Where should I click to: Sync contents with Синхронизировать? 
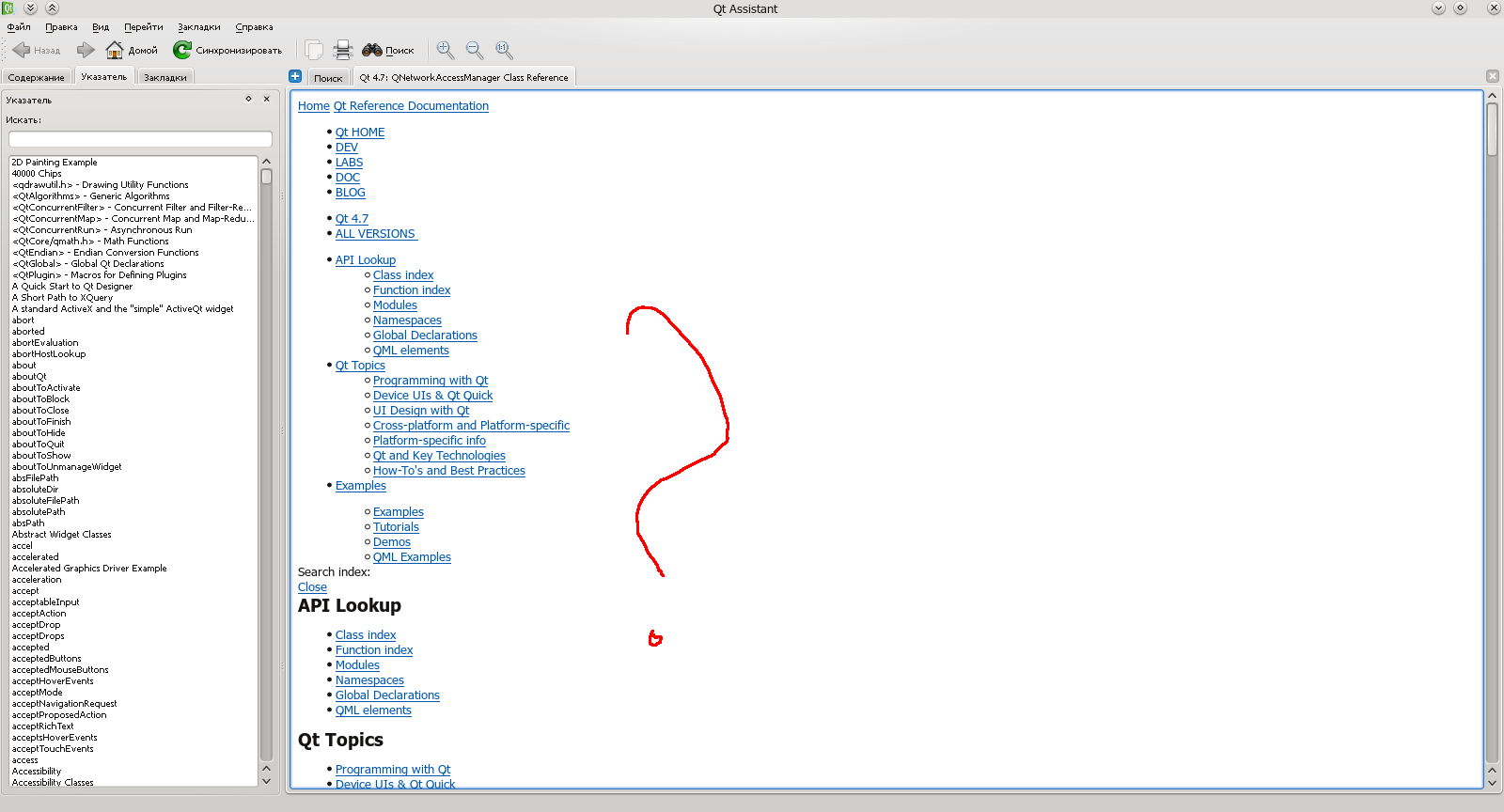click(x=227, y=50)
